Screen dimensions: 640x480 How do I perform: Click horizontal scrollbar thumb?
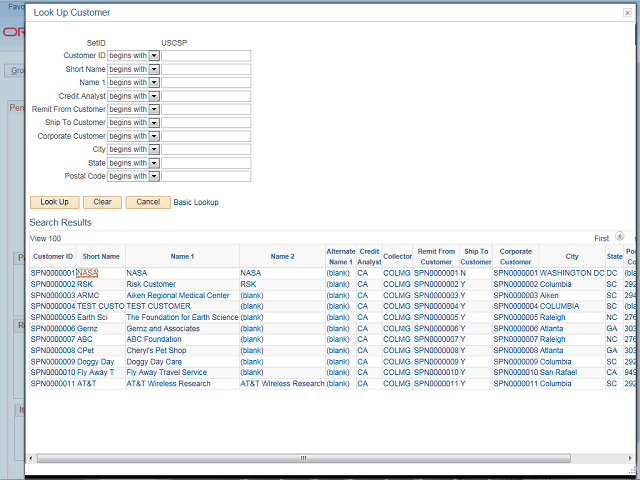point(304,458)
